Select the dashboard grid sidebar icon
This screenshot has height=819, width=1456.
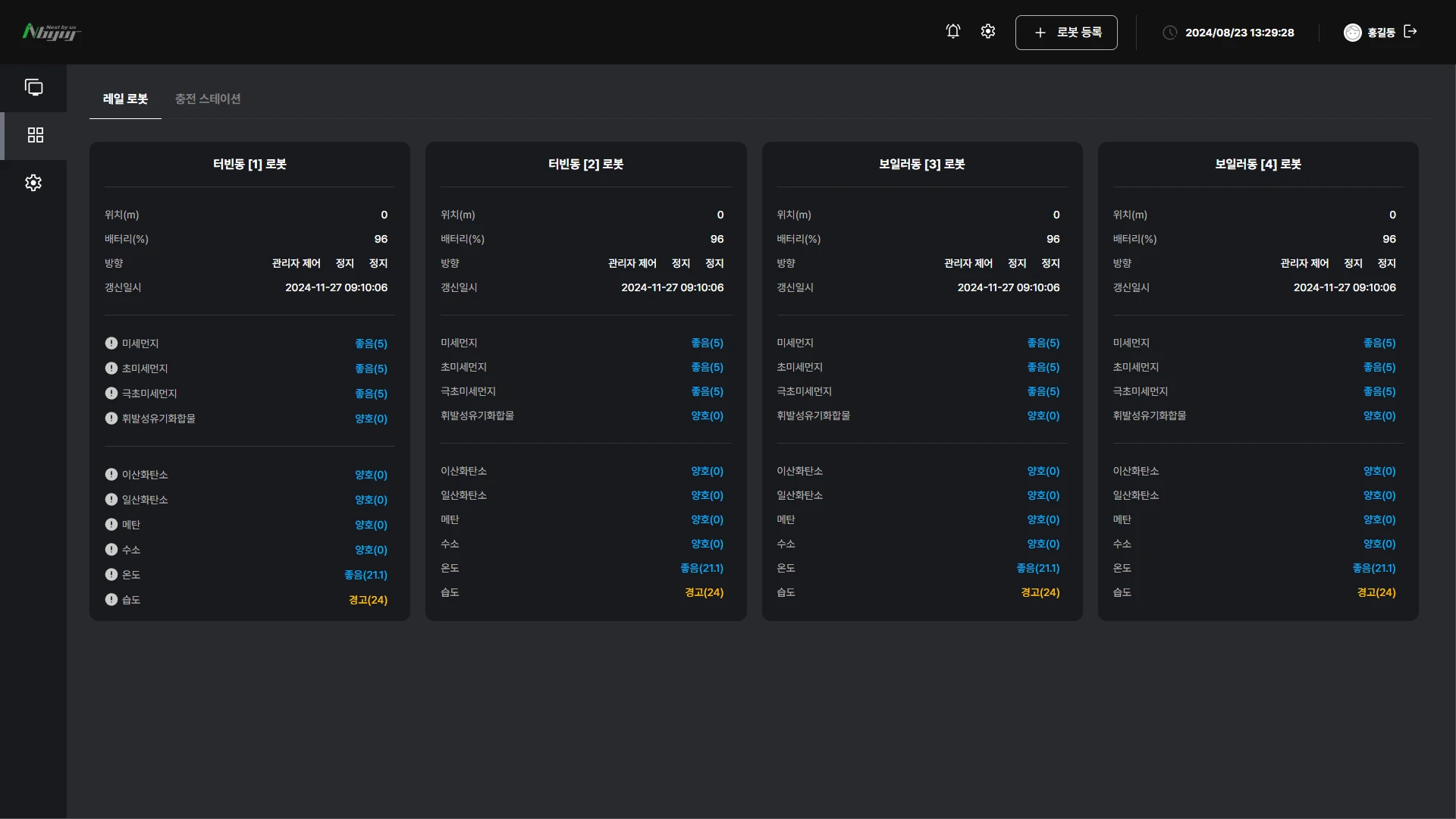point(36,135)
